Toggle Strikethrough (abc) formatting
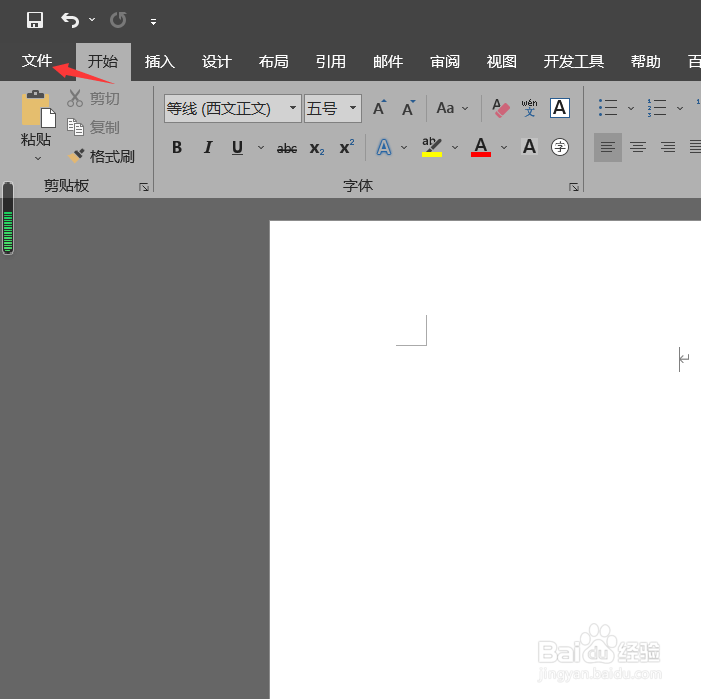Image resolution: width=701 pixels, height=699 pixels. (287, 148)
